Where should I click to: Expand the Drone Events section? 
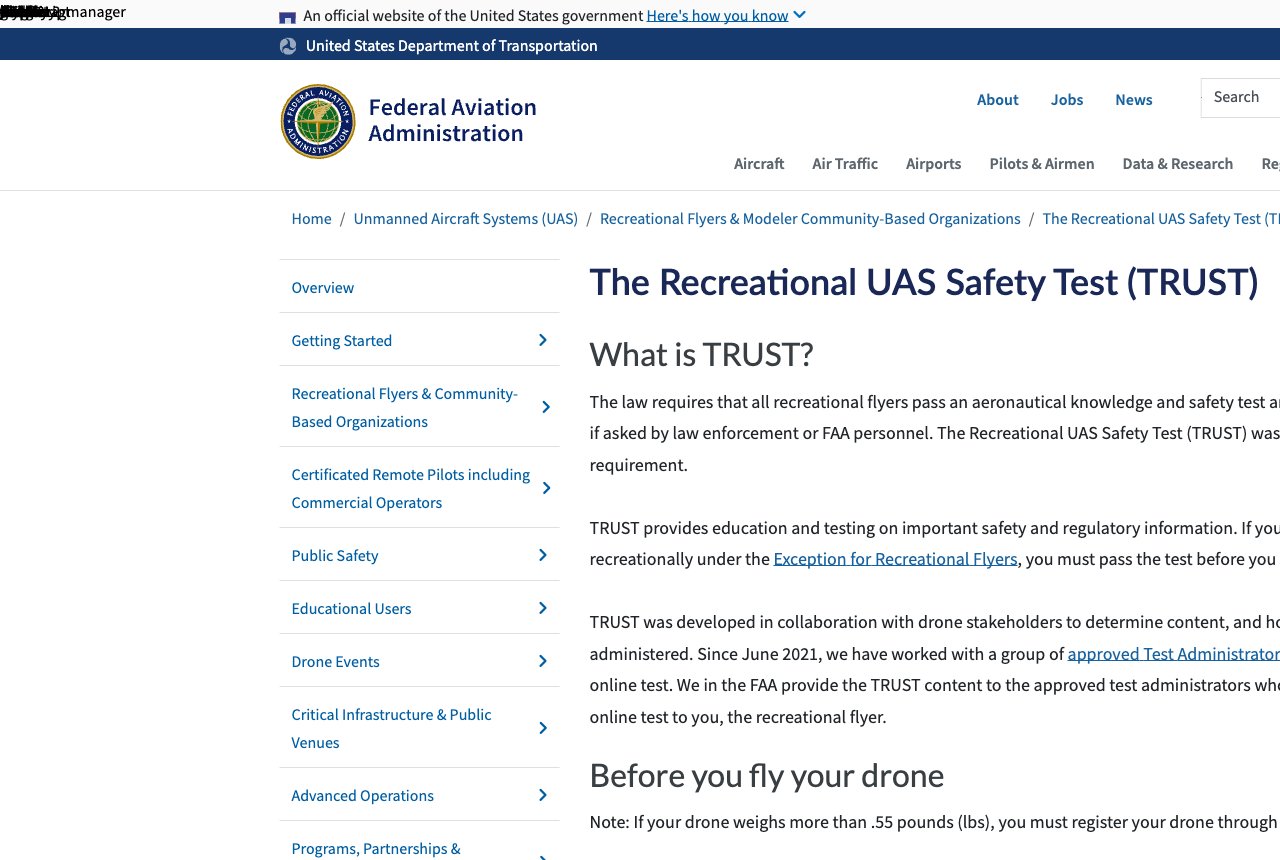(543, 660)
